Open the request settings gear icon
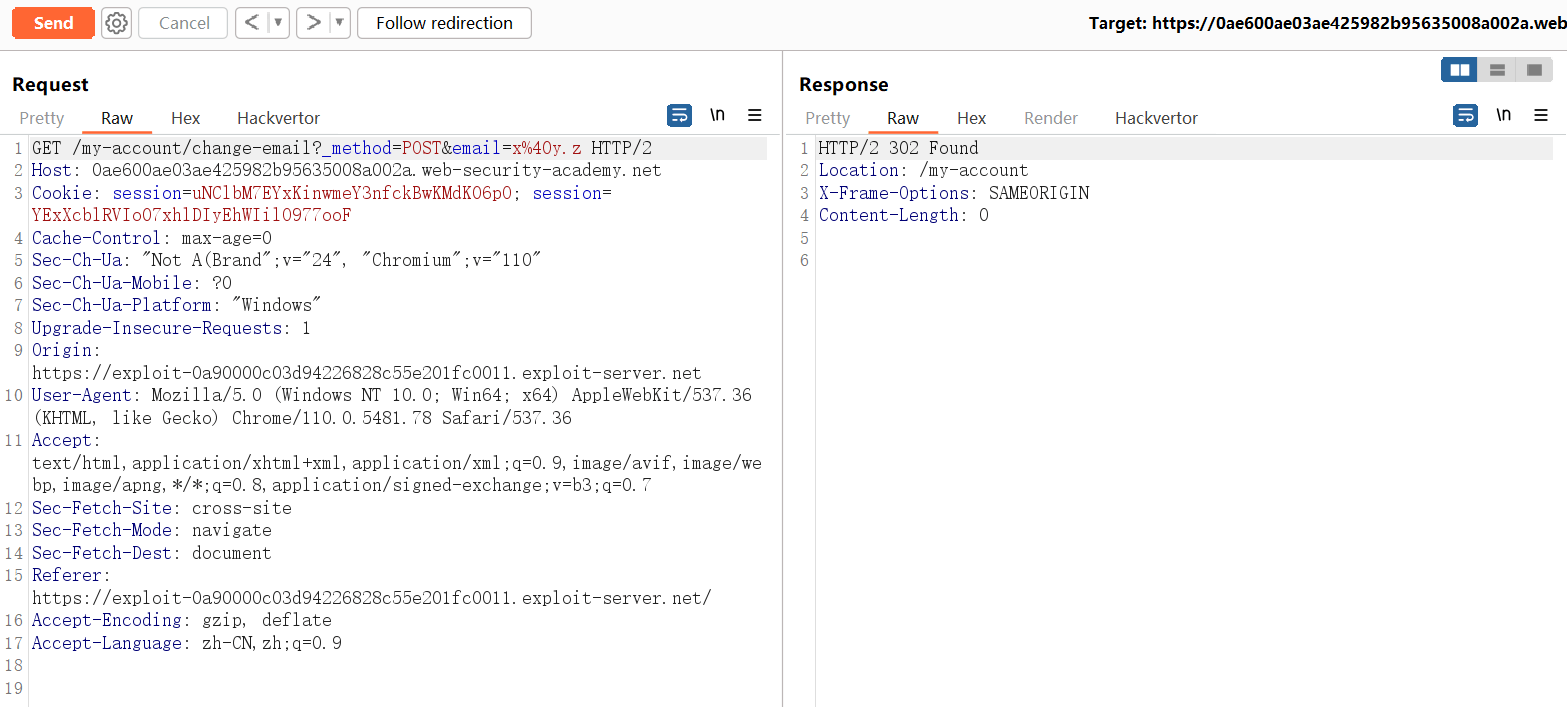The image size is (1567, 707). (116, 23)
